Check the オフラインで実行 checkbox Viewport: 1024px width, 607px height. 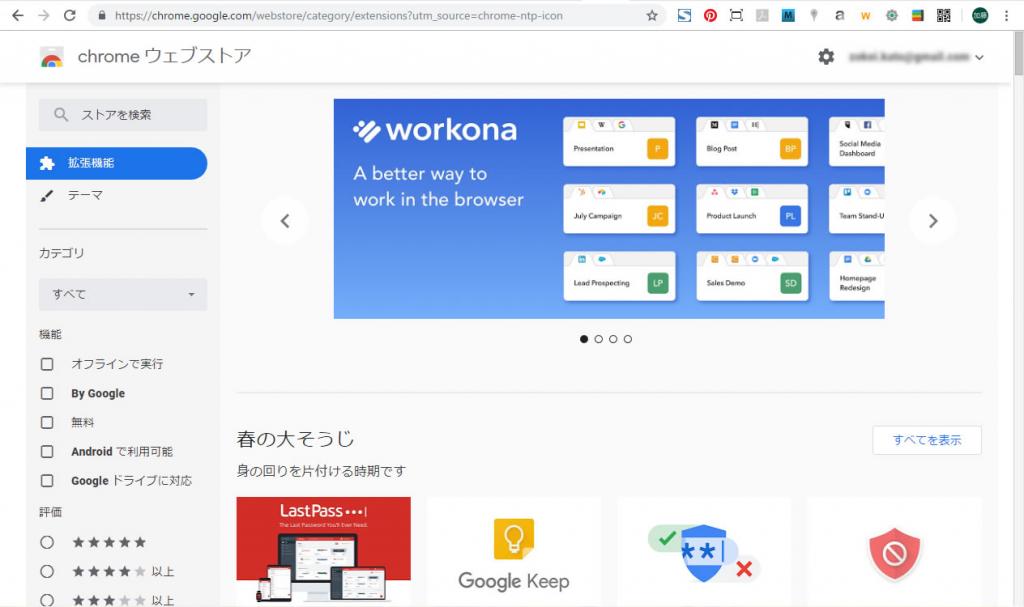(47, 364)
